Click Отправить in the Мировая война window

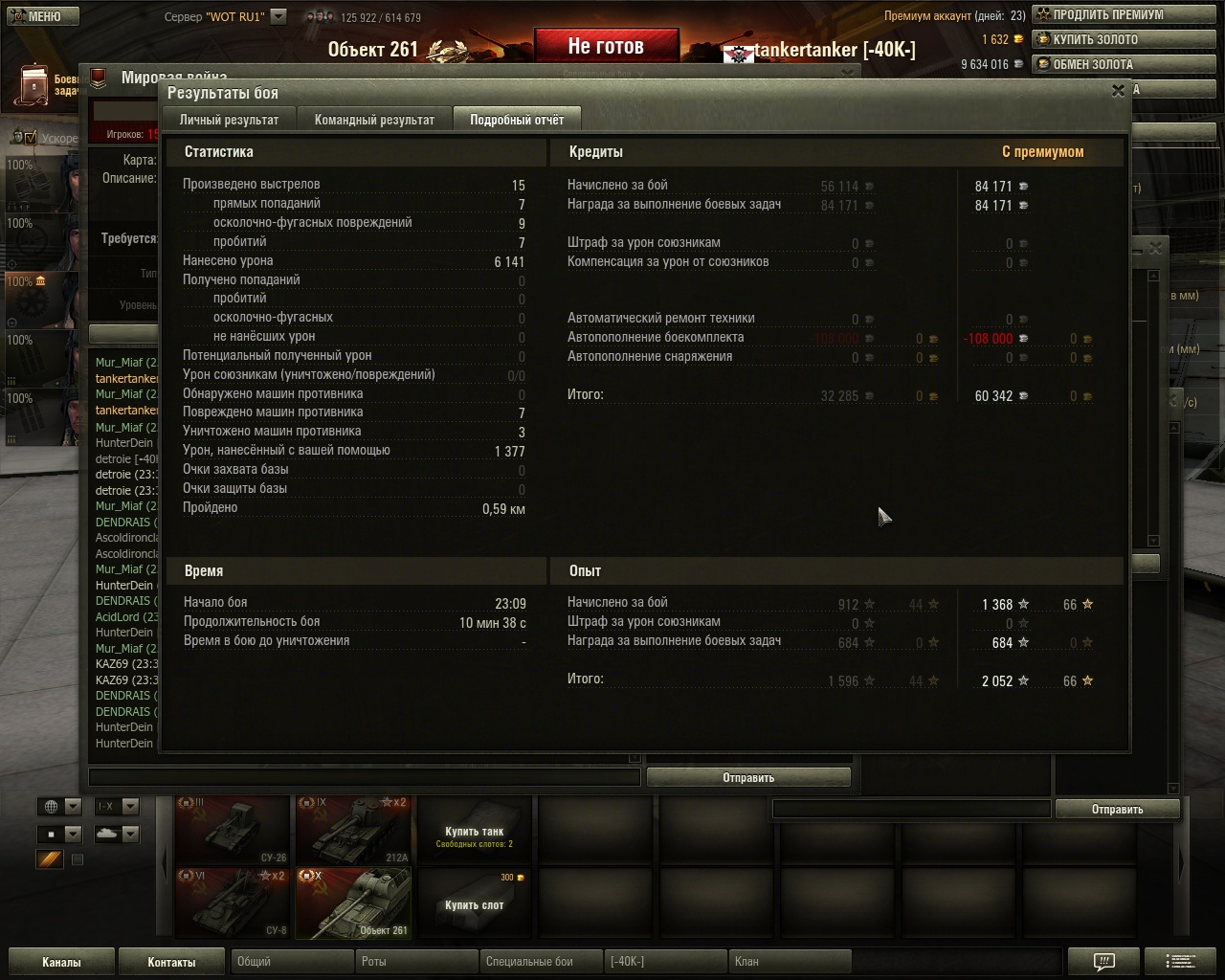(x=748, y=777)
